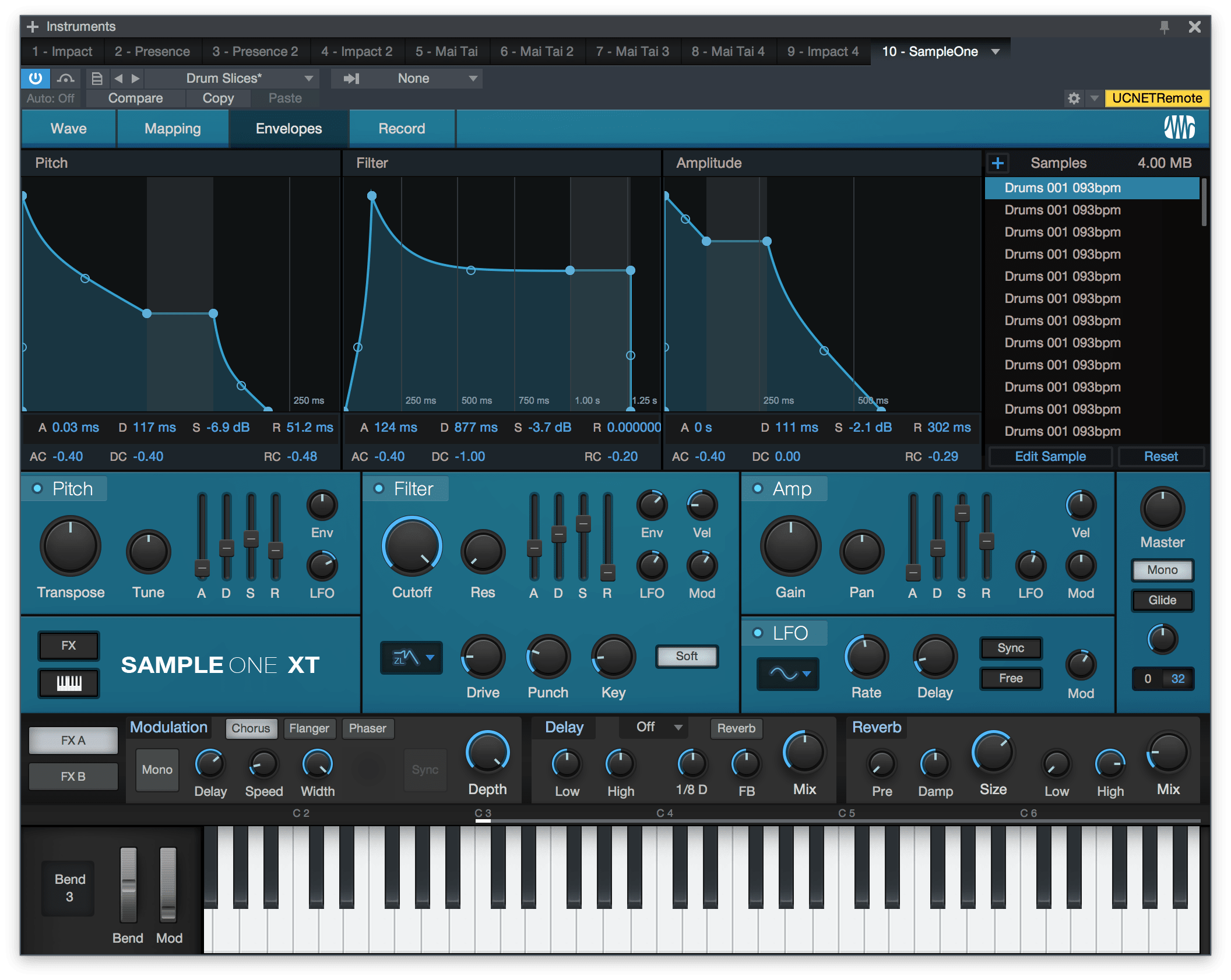Toggle the LFO section enable dot
This screenshot has width=1231, height=980.
pos(758,633)
